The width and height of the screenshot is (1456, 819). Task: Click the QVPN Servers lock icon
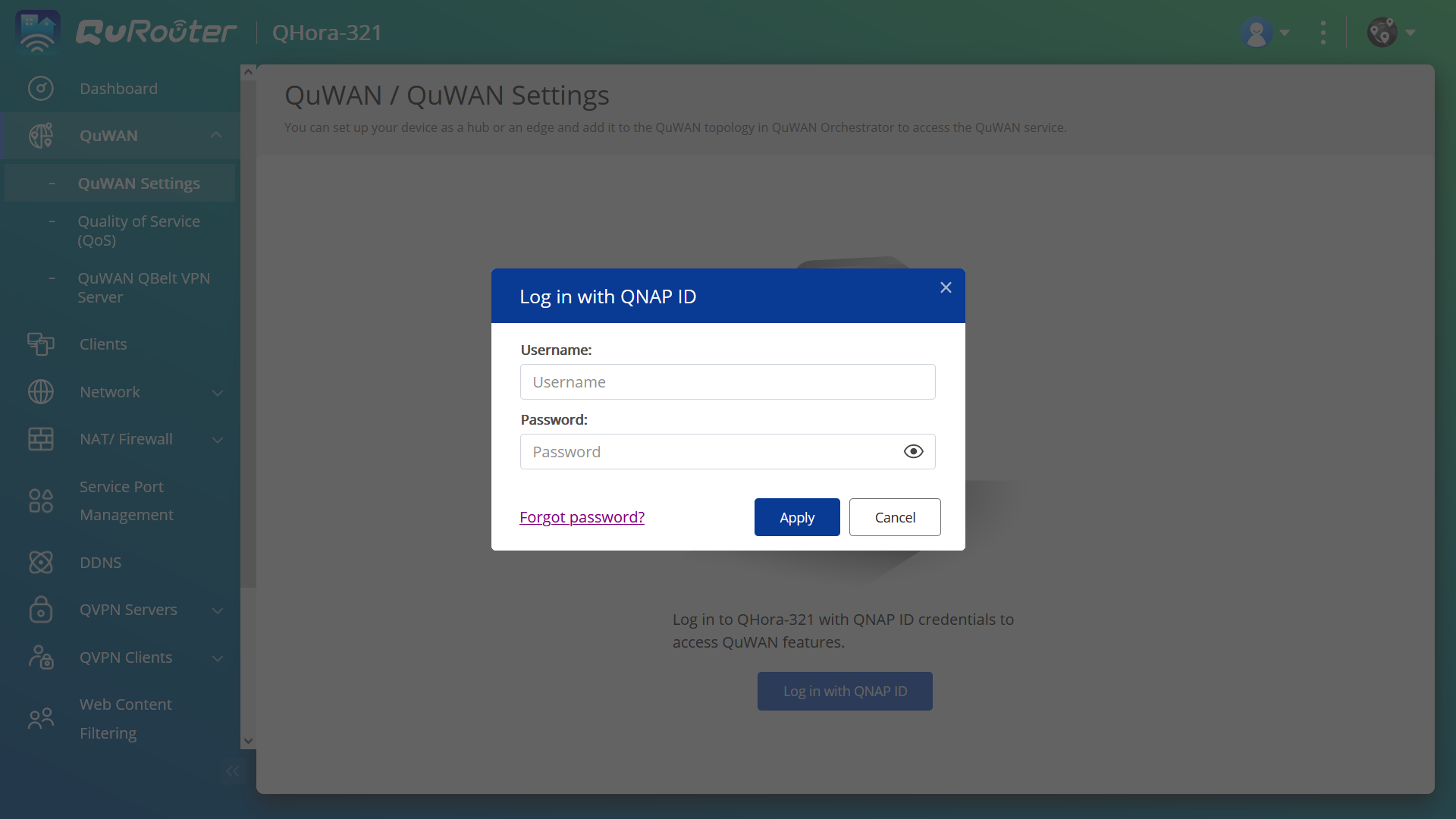(41, 610)
